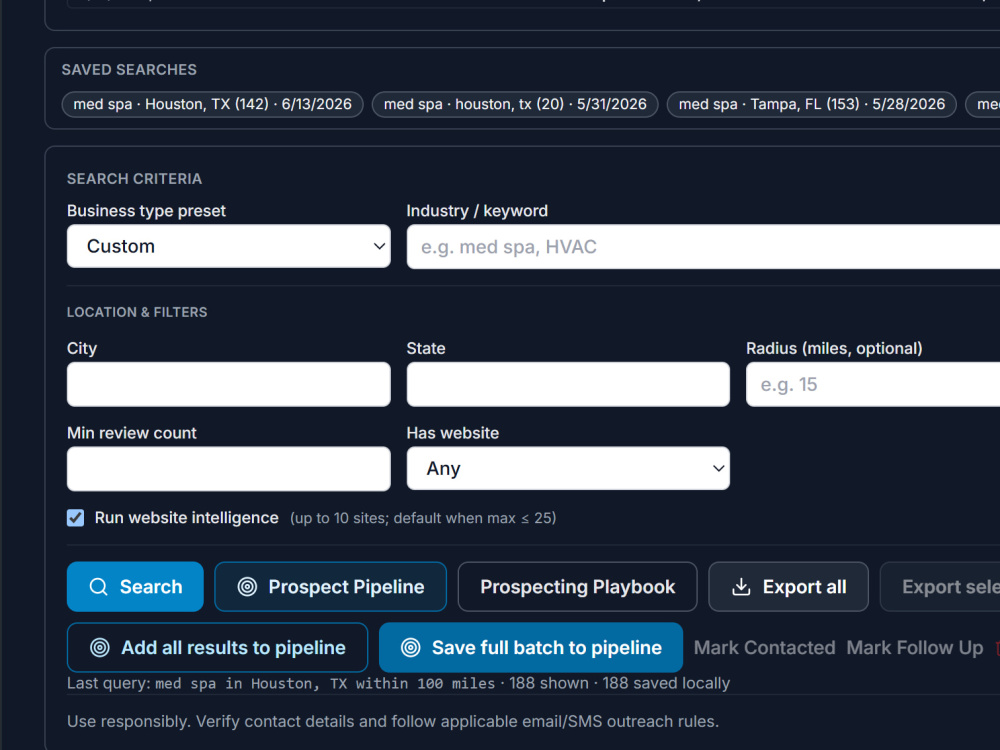Load saved search Tampa, FL (153)
This screenshot has width=1000, height=750.
811,105
